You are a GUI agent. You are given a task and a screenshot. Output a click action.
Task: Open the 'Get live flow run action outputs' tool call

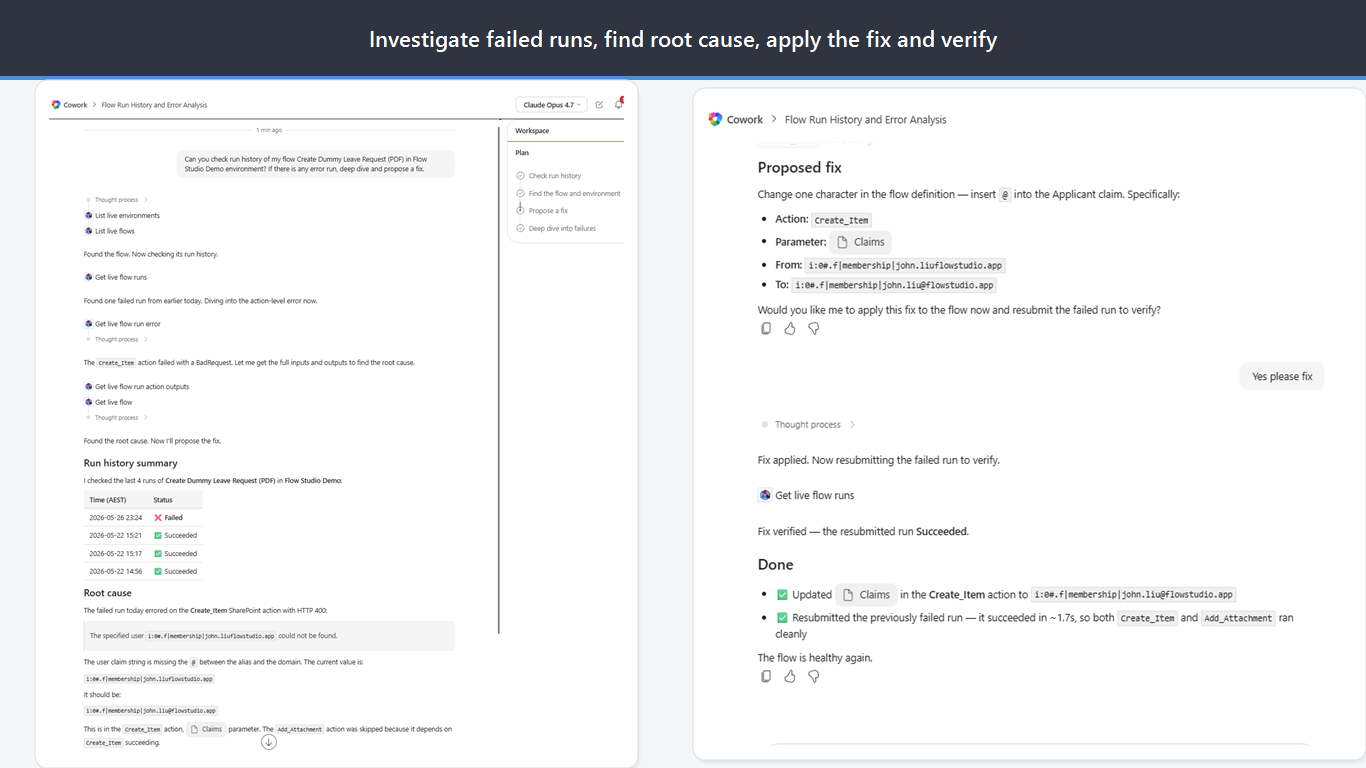click(137, 387)
